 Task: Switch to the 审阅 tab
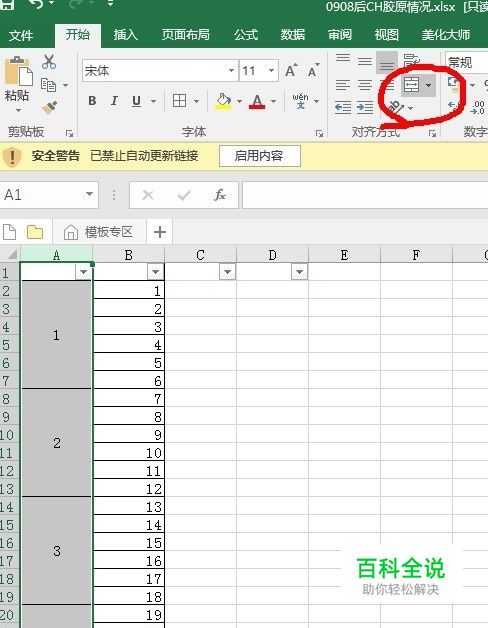pyautogui.click(x=340, y=35)
